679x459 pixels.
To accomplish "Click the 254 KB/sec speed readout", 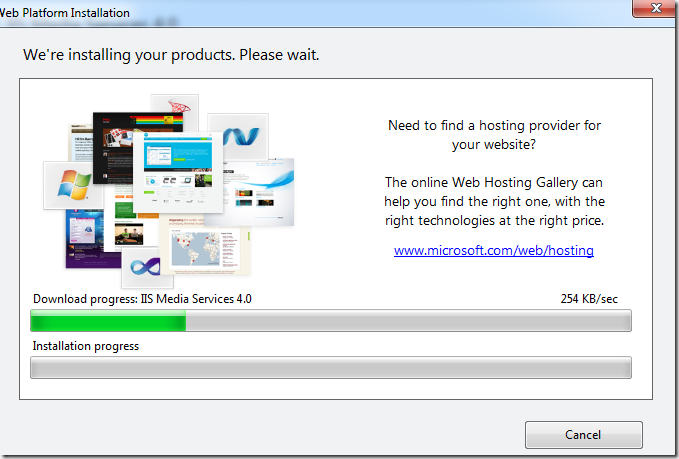I will click(x=589, y=299).
